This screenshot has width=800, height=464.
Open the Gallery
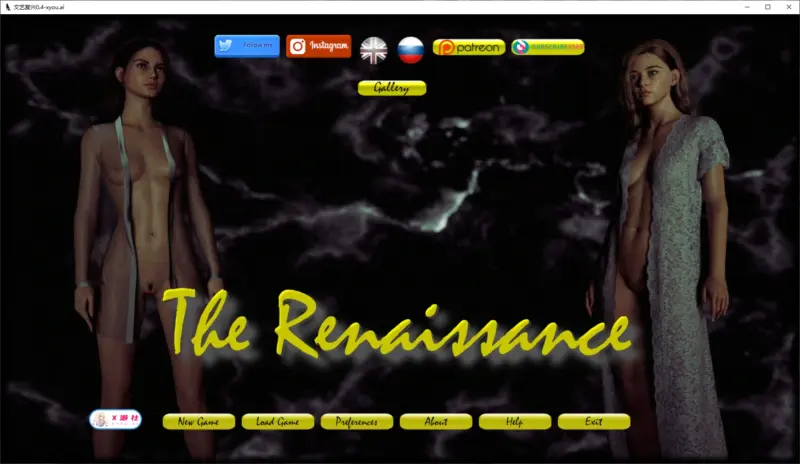[x=392, y=88]
